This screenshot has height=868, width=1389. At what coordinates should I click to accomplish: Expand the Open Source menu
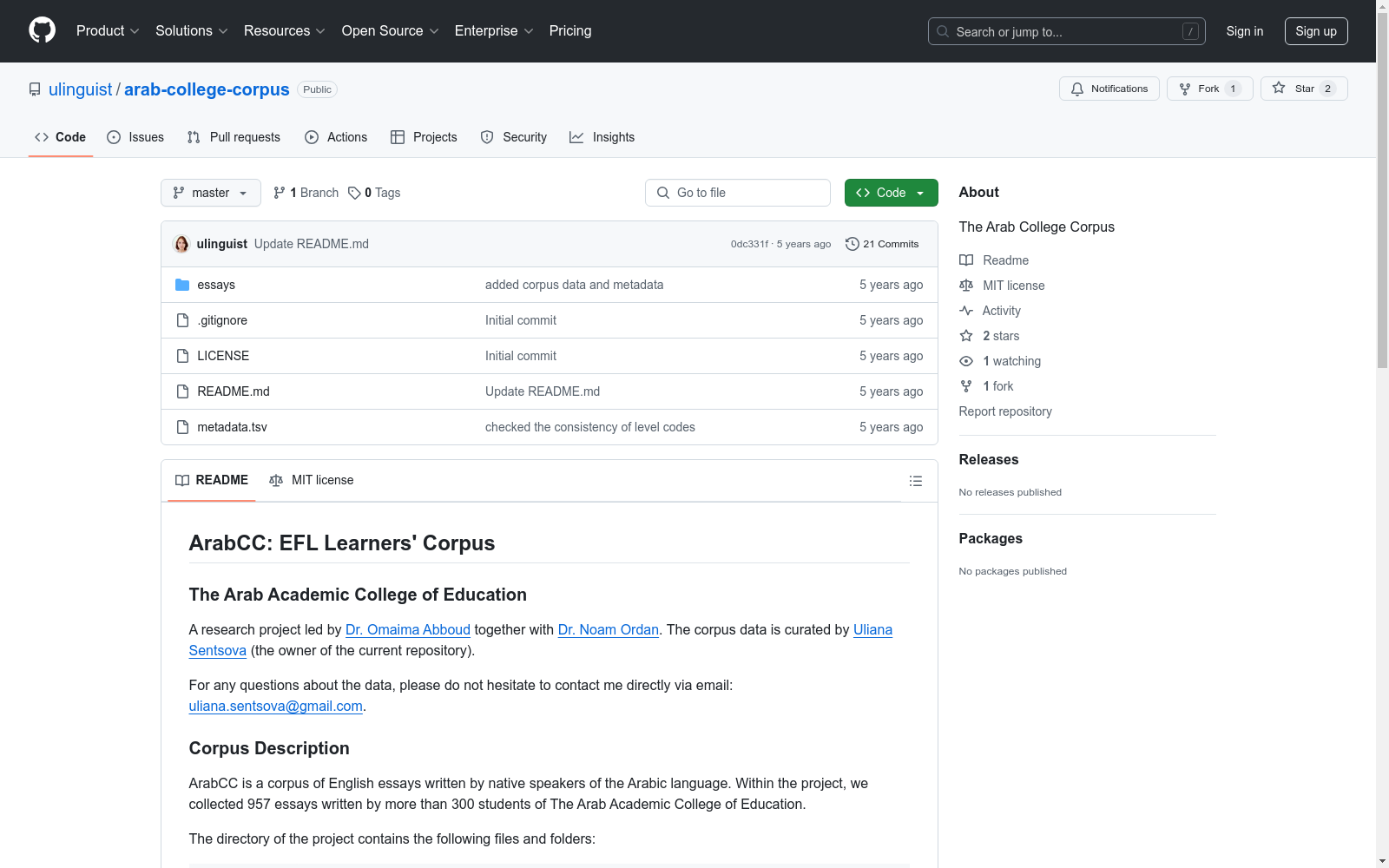tap(391, 30)
